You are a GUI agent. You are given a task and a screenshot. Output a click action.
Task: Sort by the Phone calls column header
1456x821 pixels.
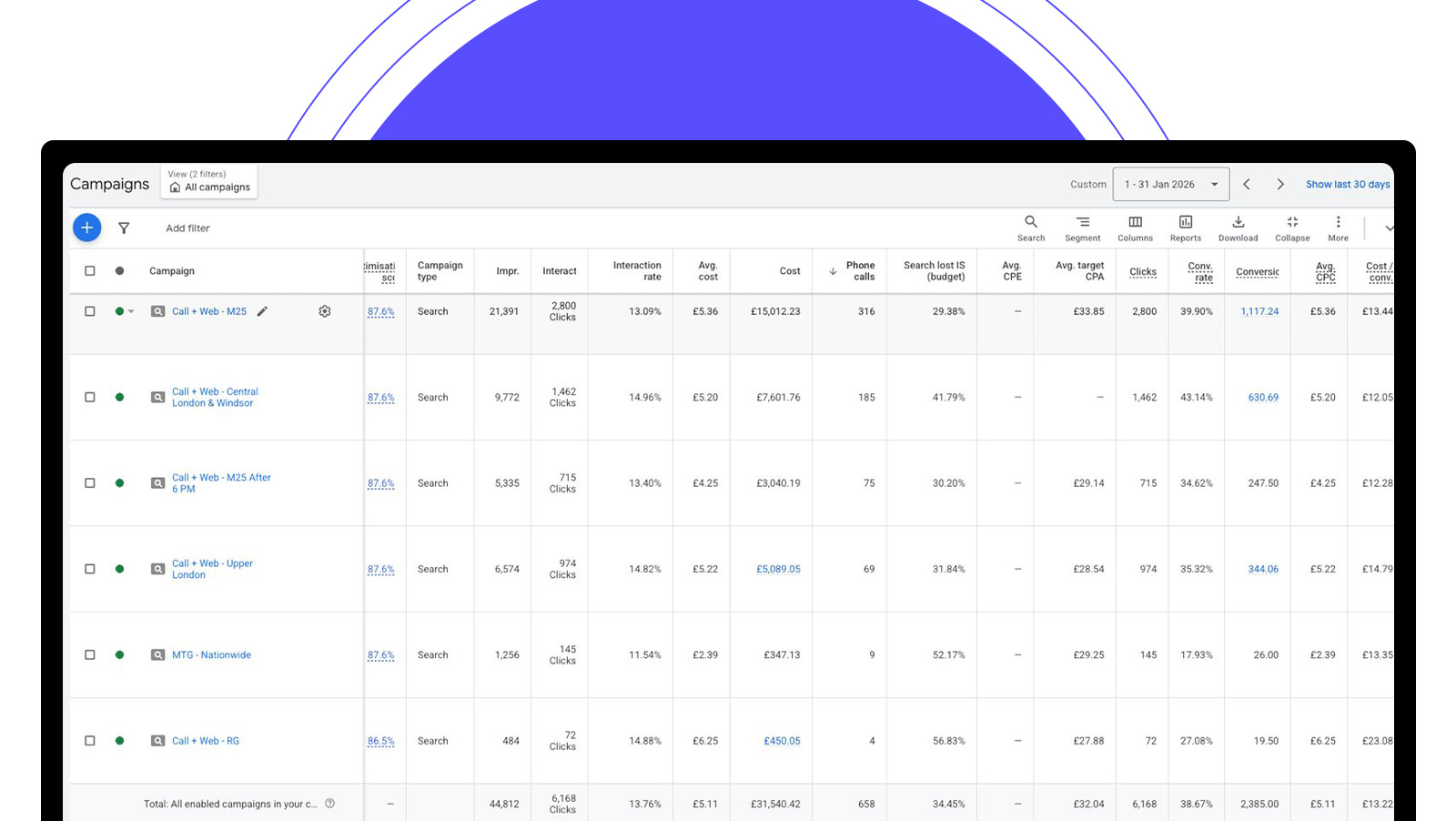point(859,271)
